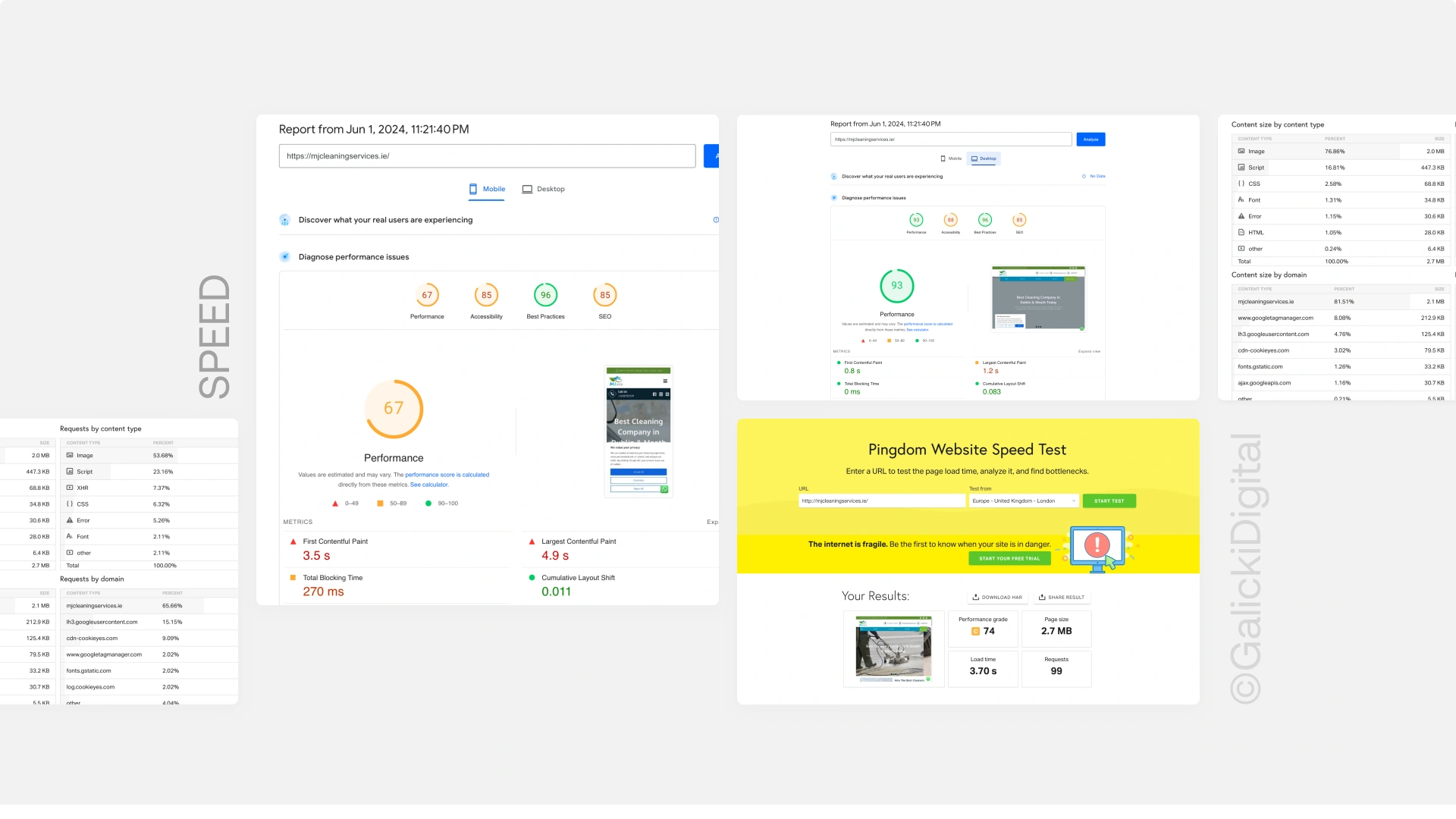Click the Accessibility 85 gauge in the mobile report
The image size is (1456, 819).
tap(486, 295)
